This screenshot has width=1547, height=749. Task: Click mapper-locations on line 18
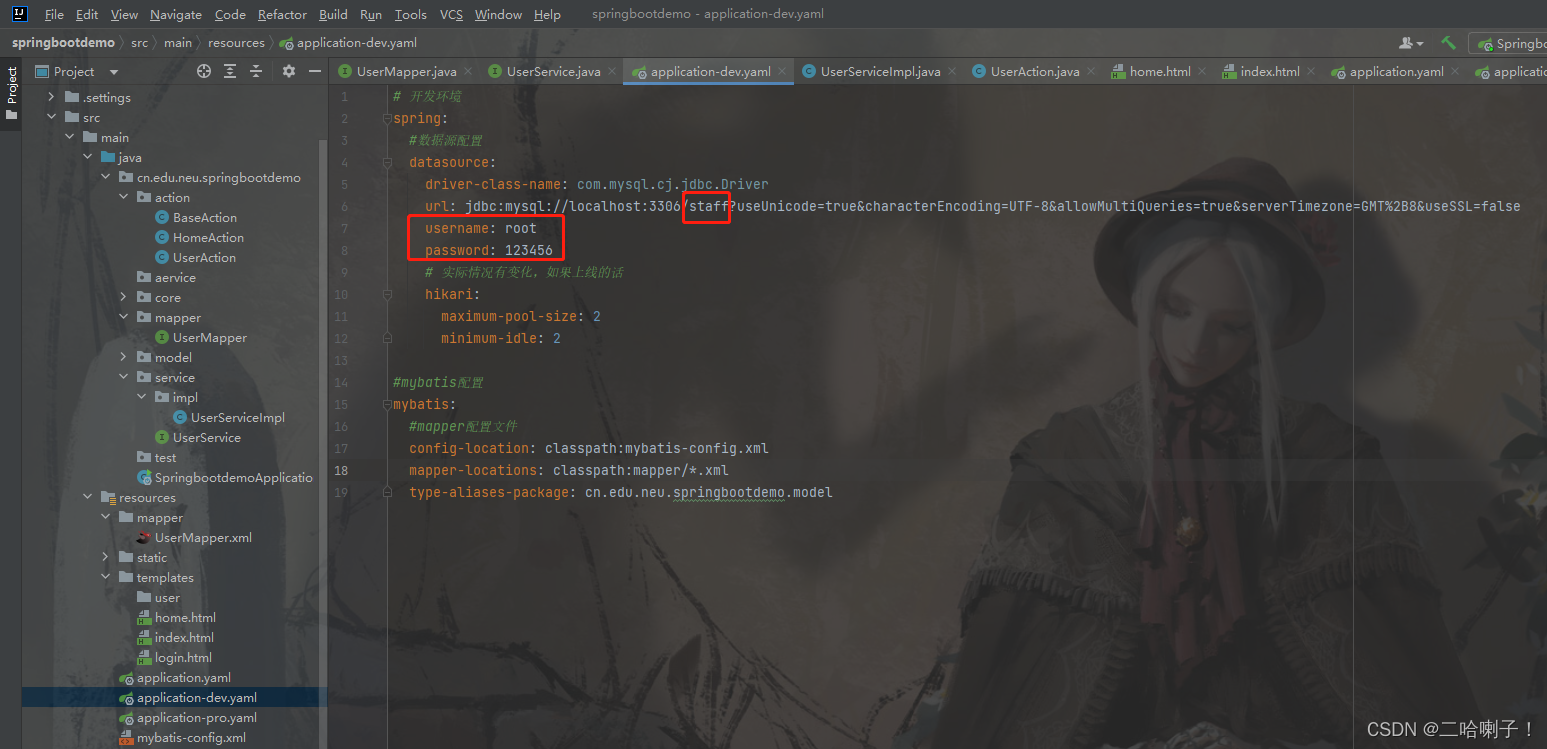473,470
